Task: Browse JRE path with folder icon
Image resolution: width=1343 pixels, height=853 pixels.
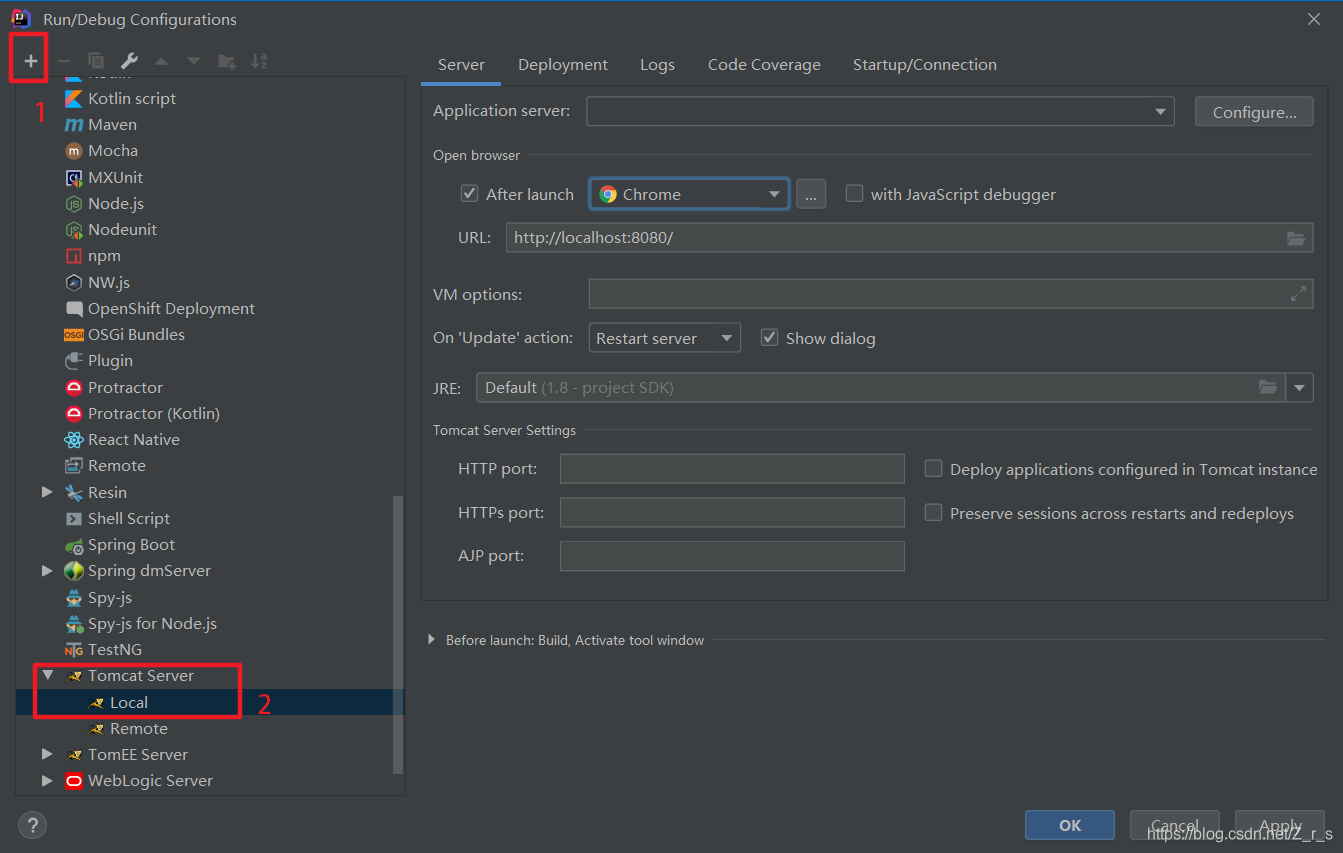Action: [1268, 387]
